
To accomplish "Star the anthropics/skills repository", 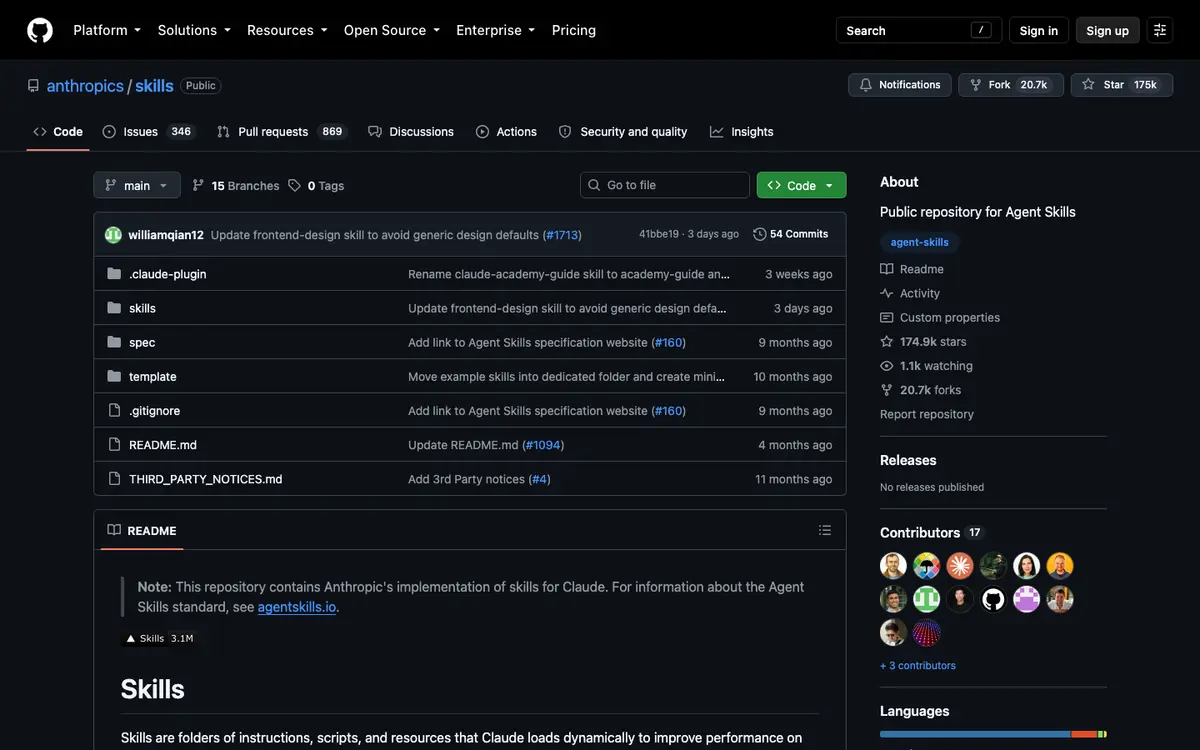I will click(x=1121, y=85).
